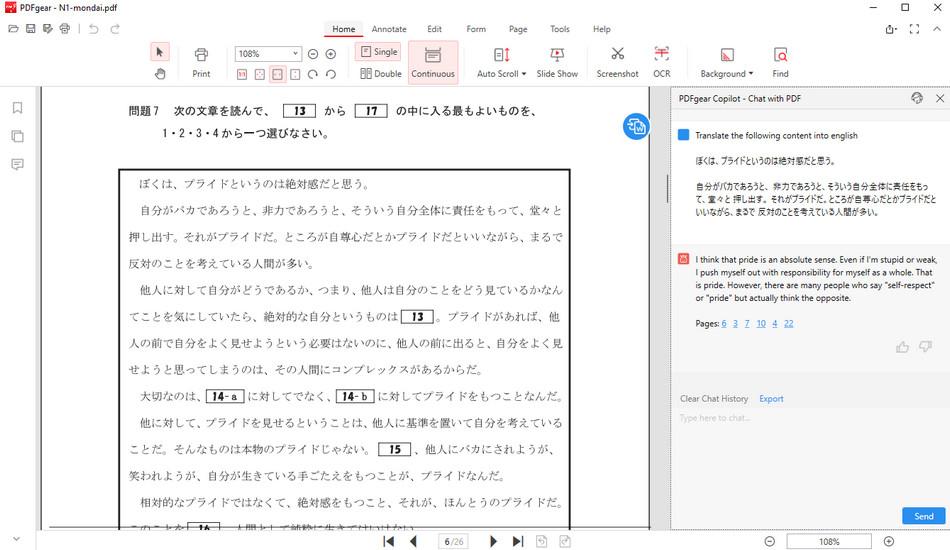Click the chat input field
950x550 pixels.
click(x=809, y=457)
